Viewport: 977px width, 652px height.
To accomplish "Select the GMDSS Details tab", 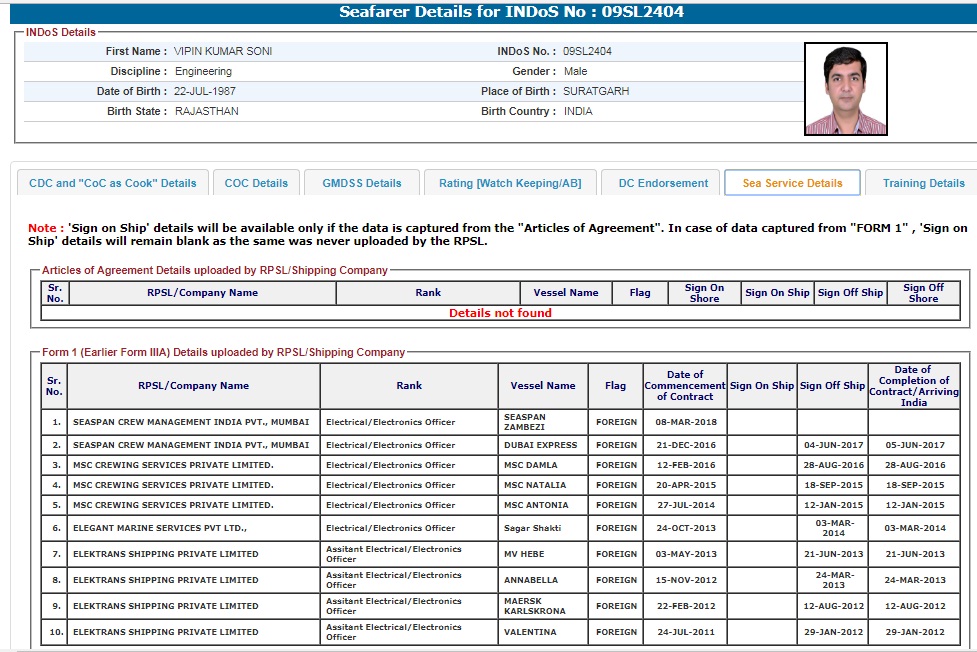I will click(x=361, y=183).
